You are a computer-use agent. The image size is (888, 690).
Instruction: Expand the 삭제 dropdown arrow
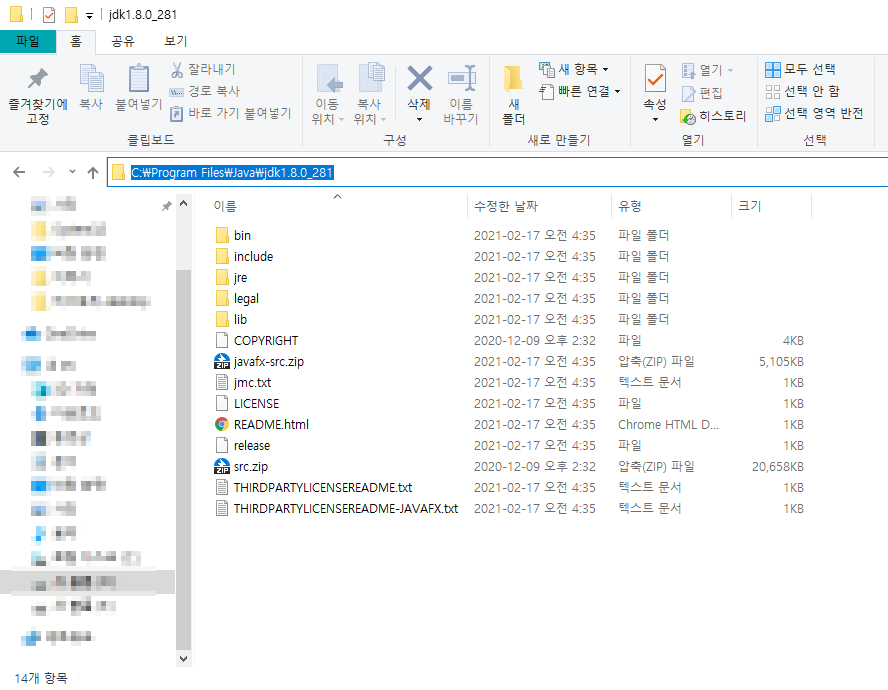click(x=420, y=120)
